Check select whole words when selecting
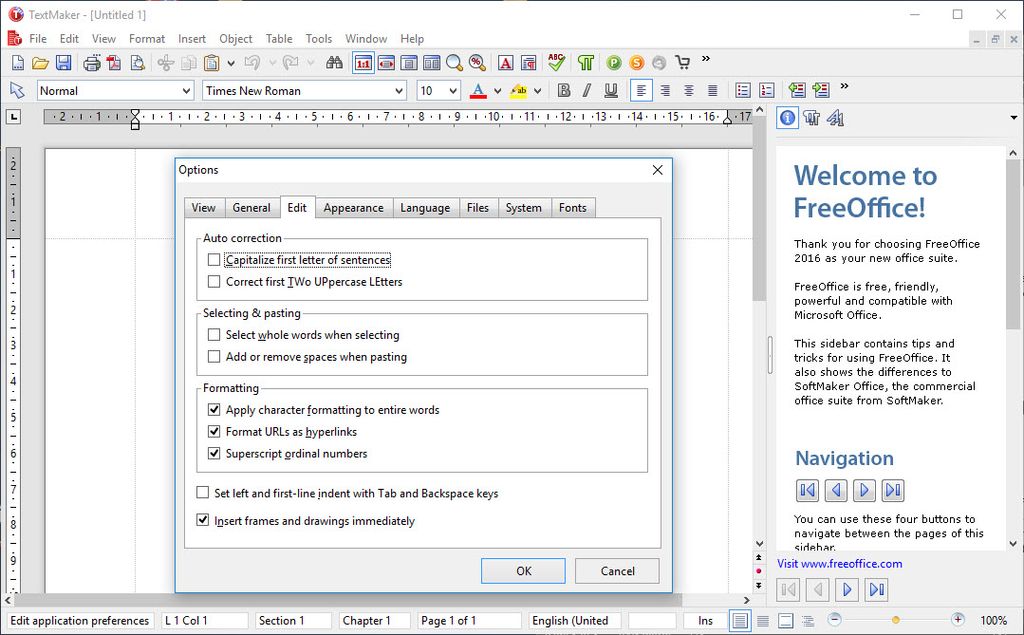Viewport: 1024px width, 635px height. click(x=214, y=335)
